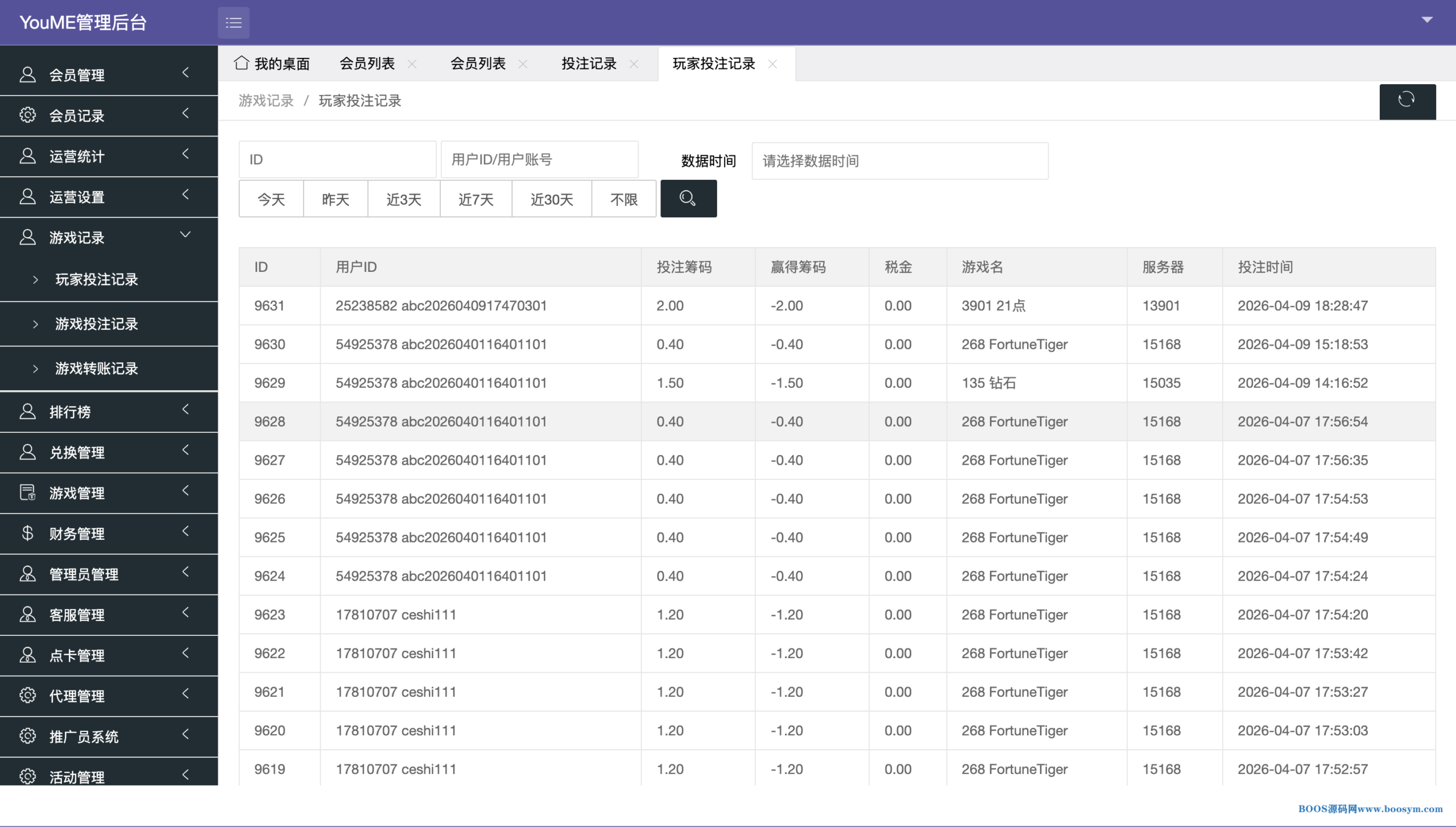1456x827 pixels.
Task: Click the sidebar collapse hamburger icon
Action: (x=233, y=23)
